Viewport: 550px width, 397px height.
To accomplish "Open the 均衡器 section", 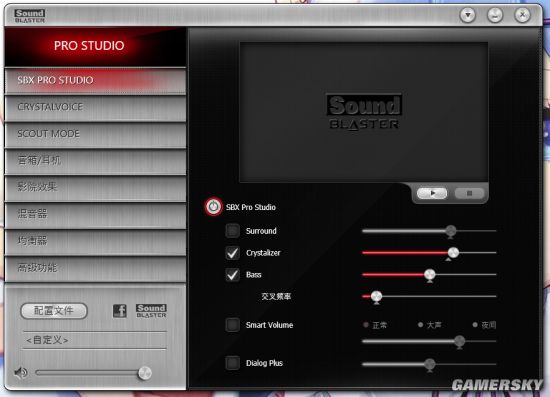I will pyautogui.click(x=95, y=242).
